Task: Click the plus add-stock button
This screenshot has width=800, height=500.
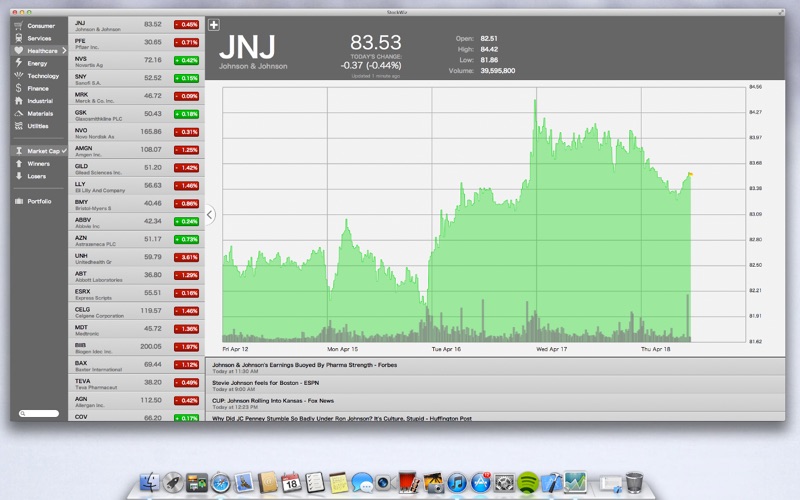Action: [x=214, y=24]
